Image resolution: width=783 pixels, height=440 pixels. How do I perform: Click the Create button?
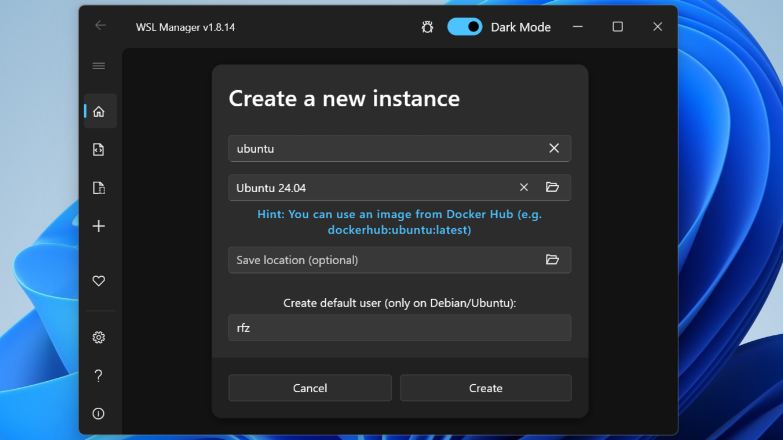(x=485, y=388)
